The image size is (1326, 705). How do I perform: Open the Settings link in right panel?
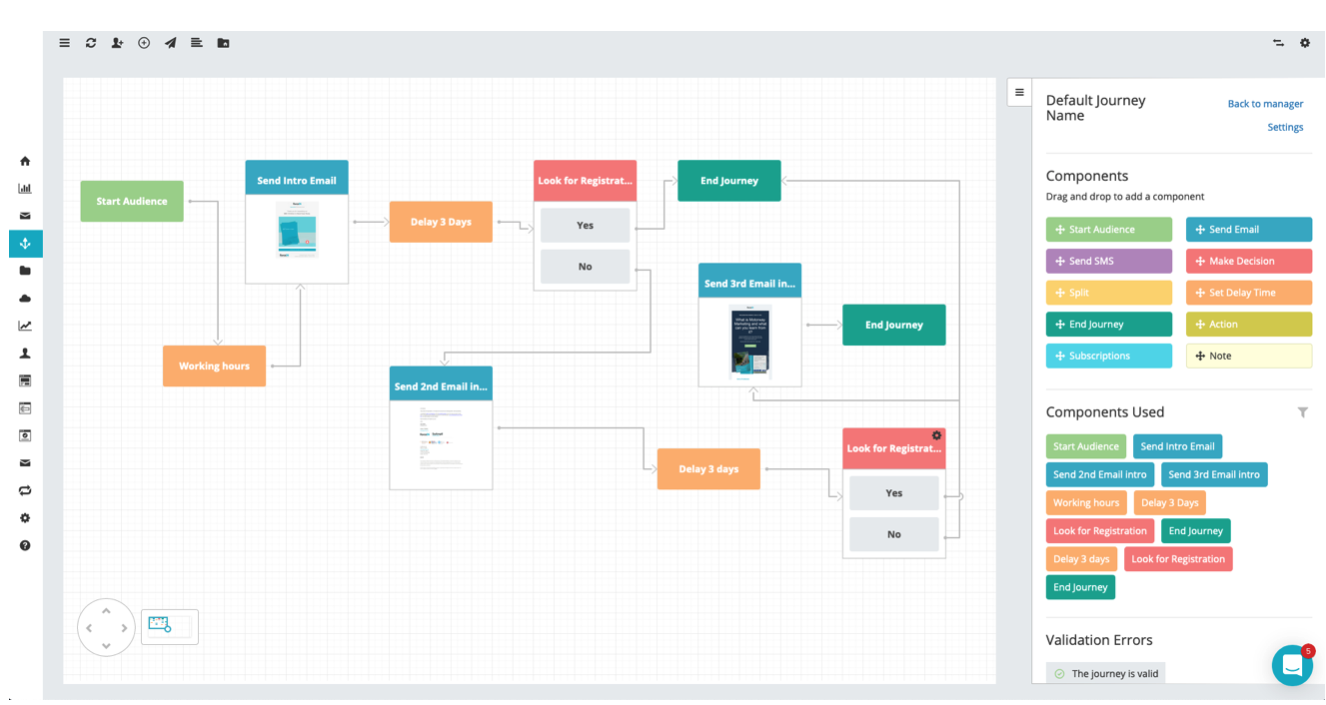(x=1285, y=127)
